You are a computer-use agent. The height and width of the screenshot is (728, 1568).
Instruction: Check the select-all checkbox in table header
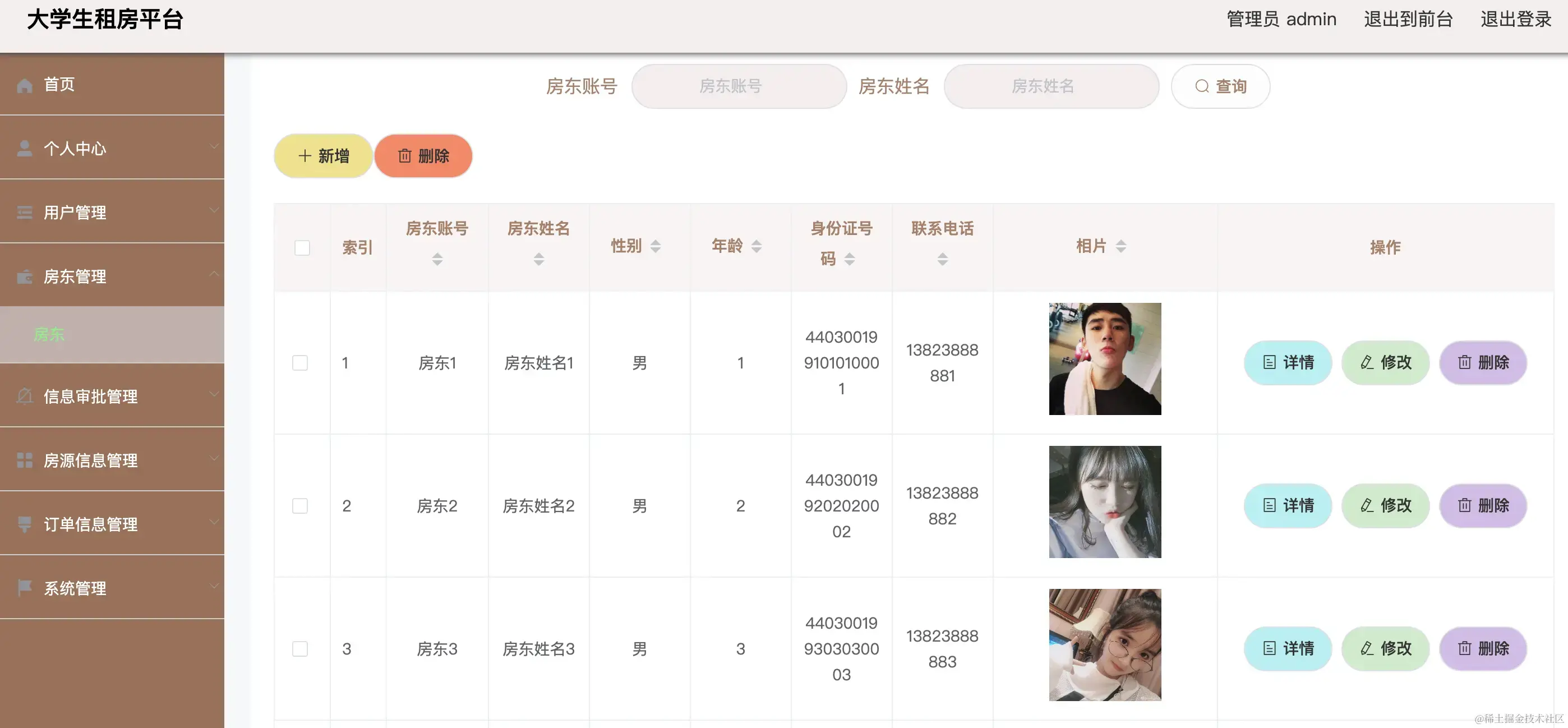[301, 247]
